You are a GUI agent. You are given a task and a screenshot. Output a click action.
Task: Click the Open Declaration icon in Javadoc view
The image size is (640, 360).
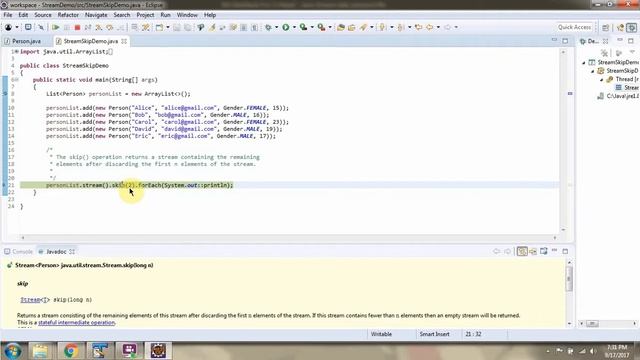tap(533, 251)
